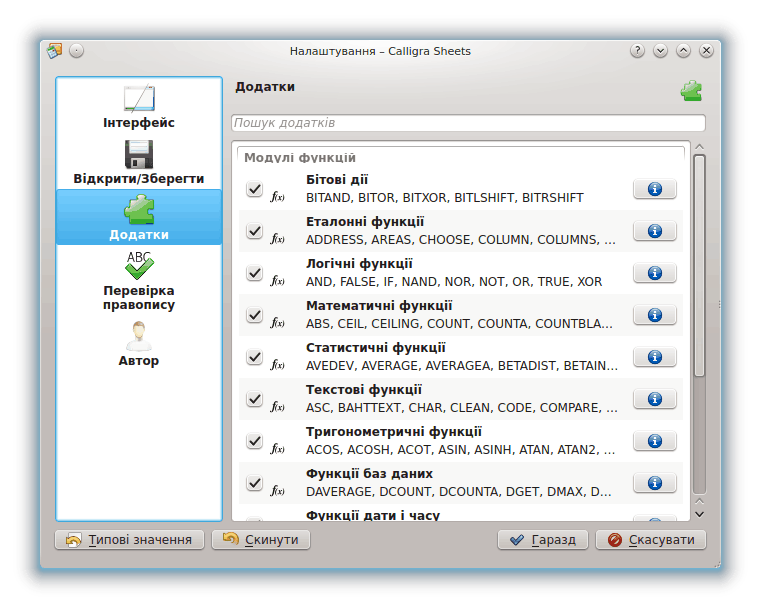761x608 pixels.
Task: Disable the Математичні функції module checkbox
Action: [x=254, y=315]
